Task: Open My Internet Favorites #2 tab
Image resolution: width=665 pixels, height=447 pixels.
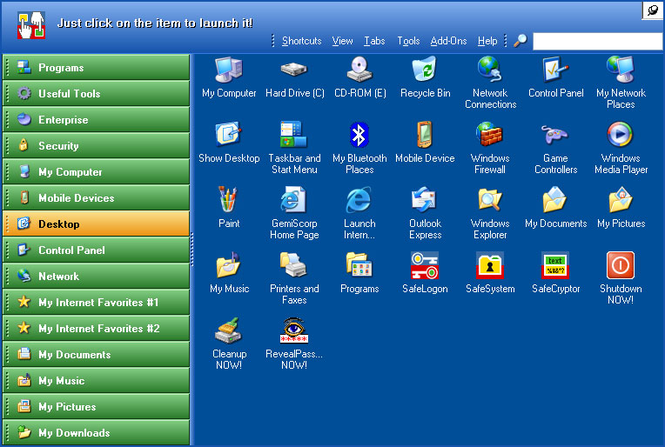Action: point(96,328)
